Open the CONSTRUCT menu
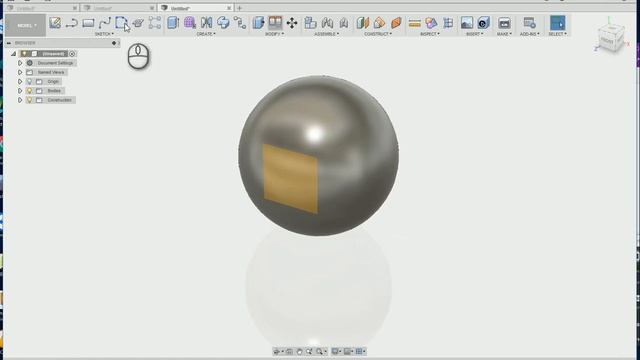 378,34
